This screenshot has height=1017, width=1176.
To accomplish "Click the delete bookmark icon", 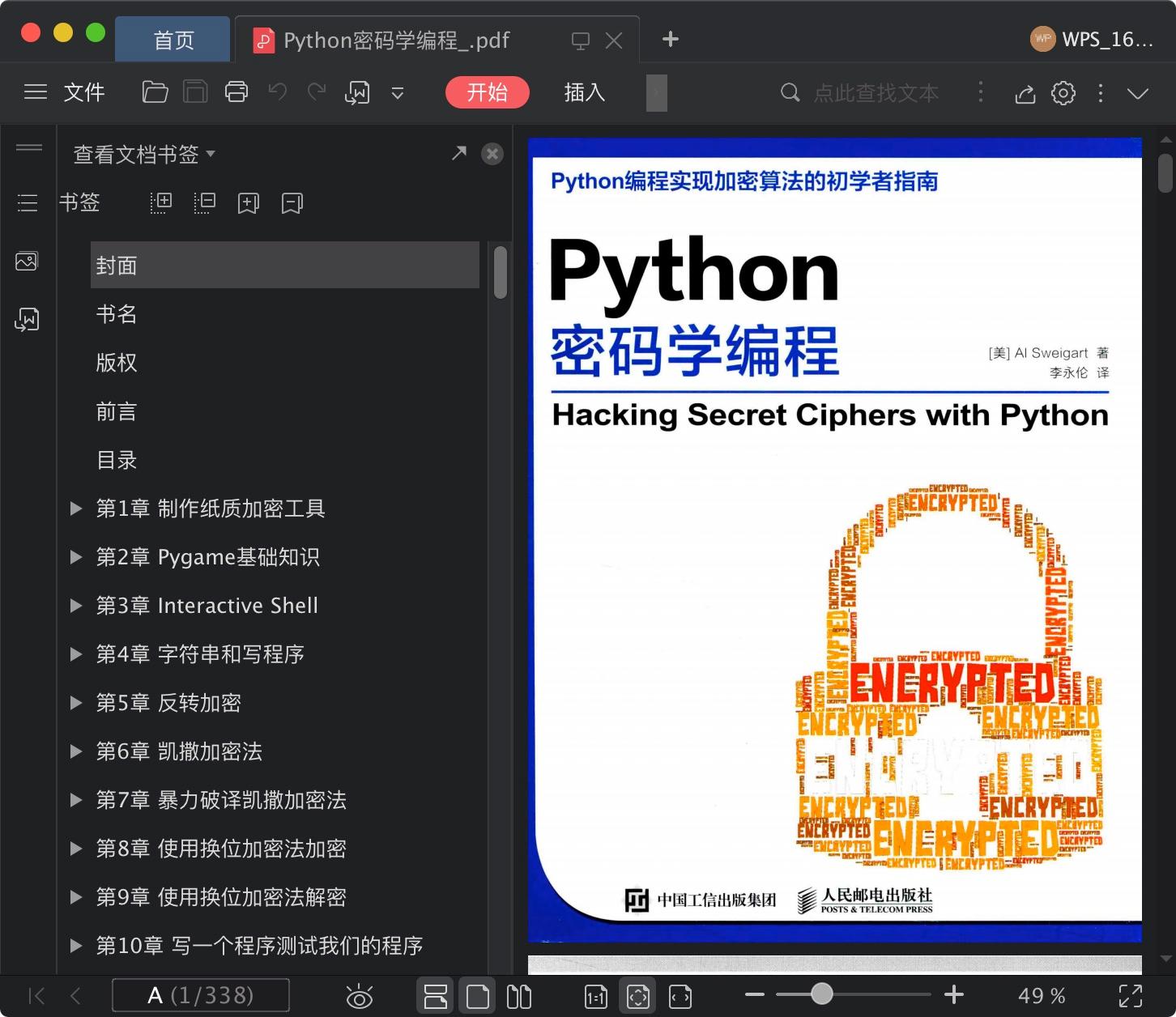I will pyautogui.click(x=292, y=202).
